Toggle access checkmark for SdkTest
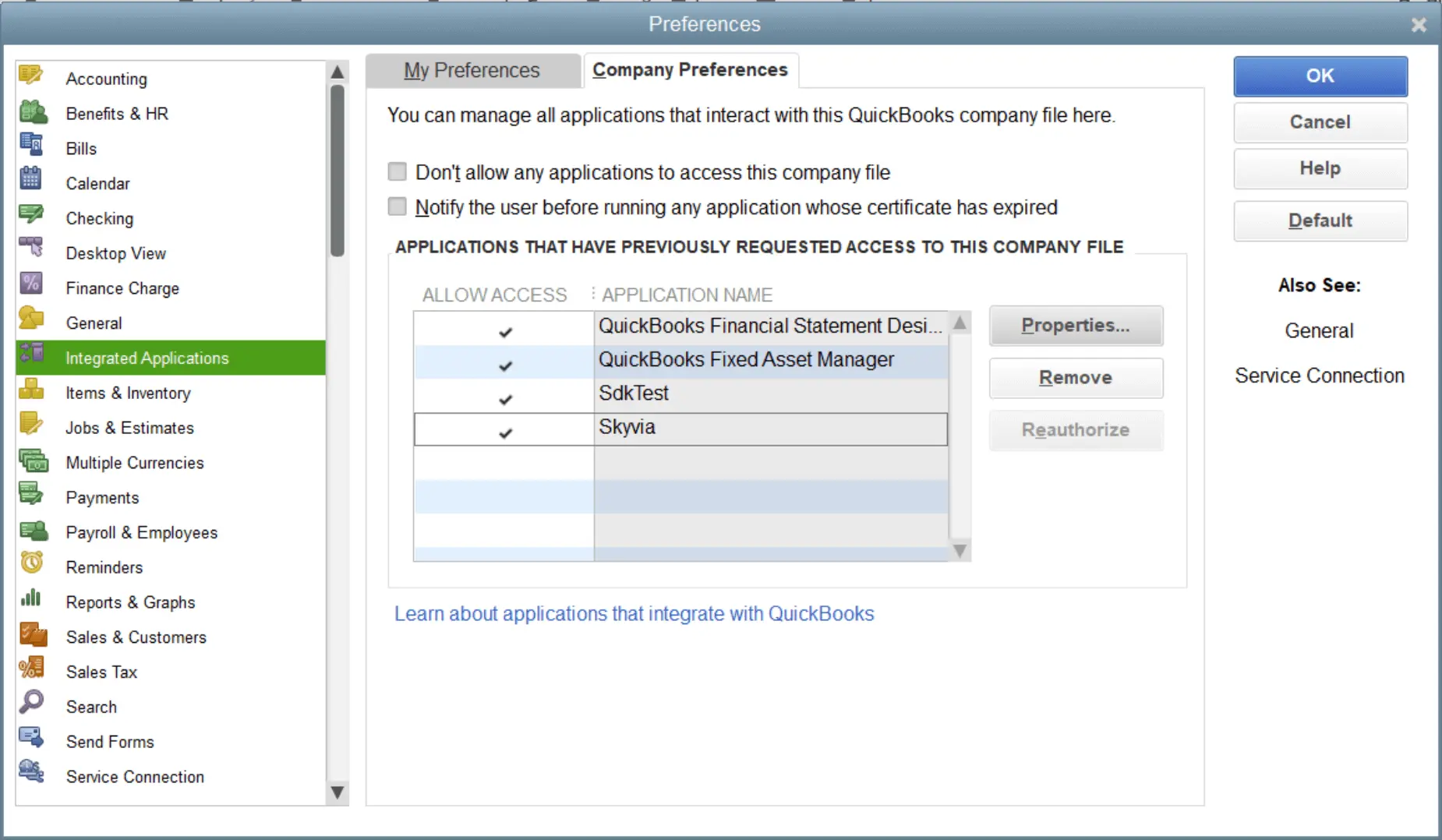 click(505, 399)
